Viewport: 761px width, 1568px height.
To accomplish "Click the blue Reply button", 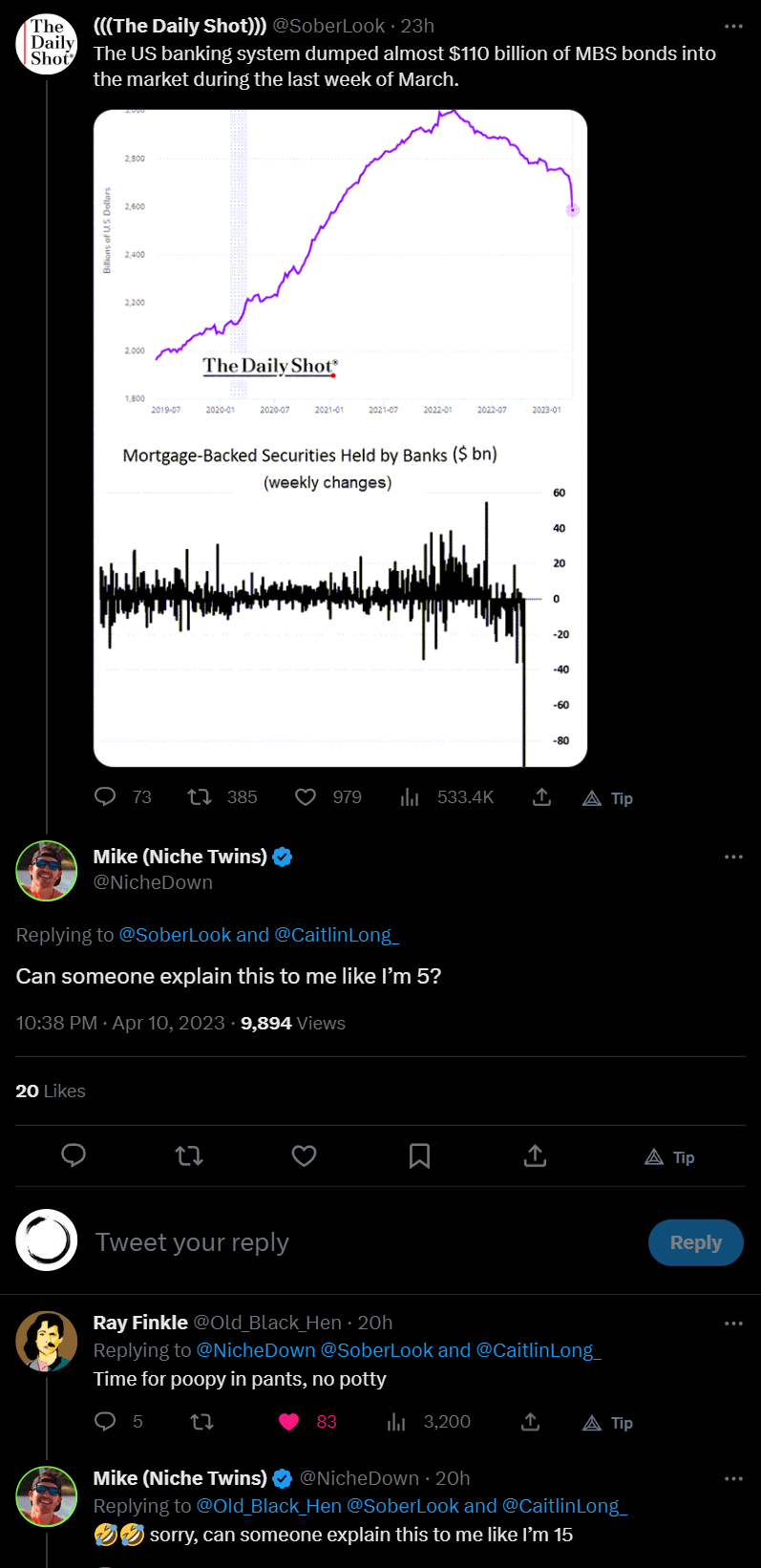I will 695,1242.
